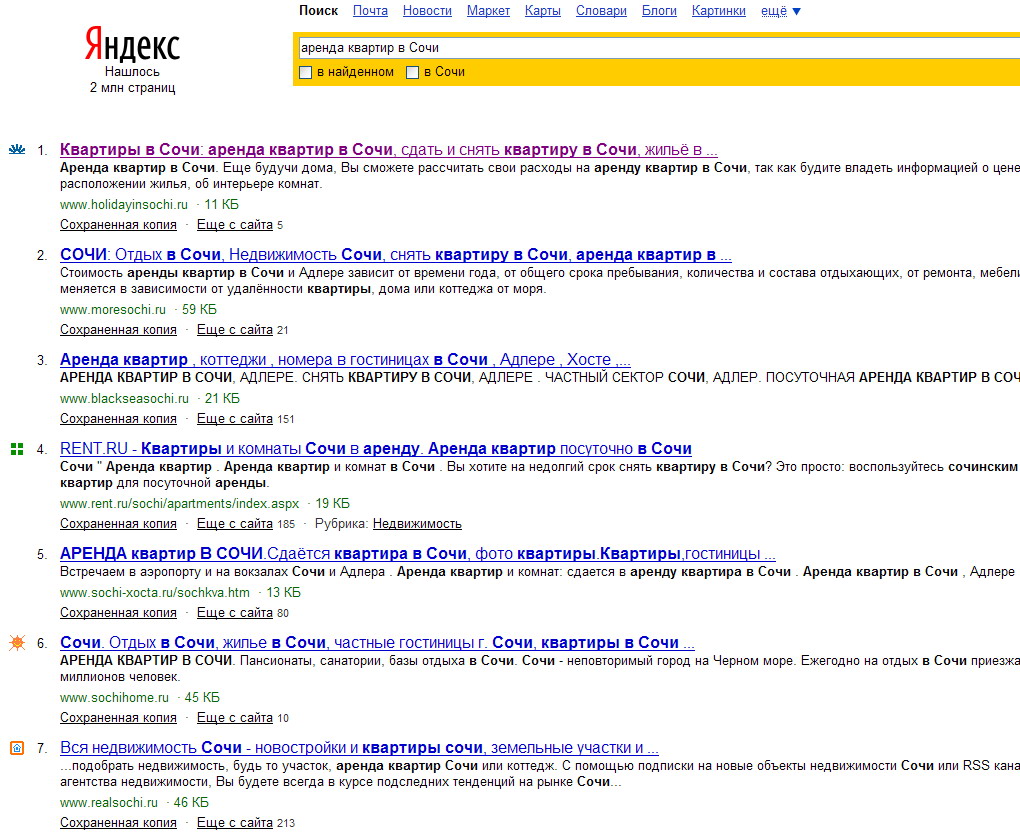Open cached copy of moresochi.ru result
Viewport: 1020px width, 835px height.
[x=118, y=330]
